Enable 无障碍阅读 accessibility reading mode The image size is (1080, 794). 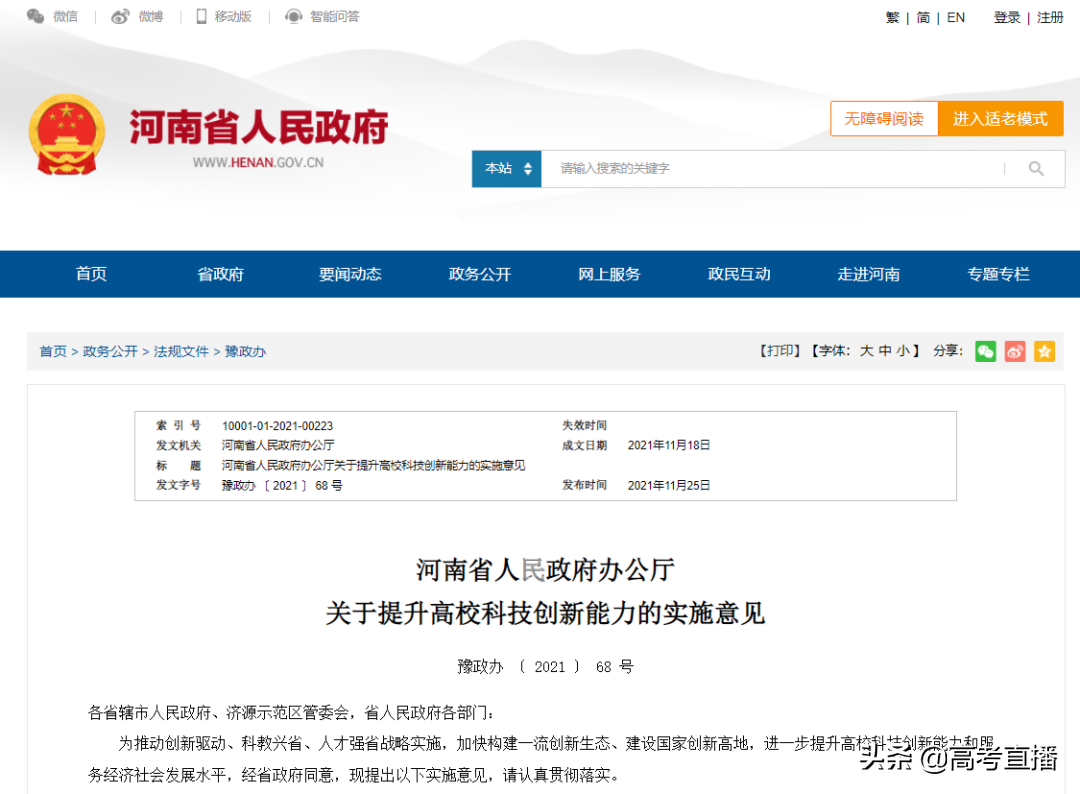(884, 118)
